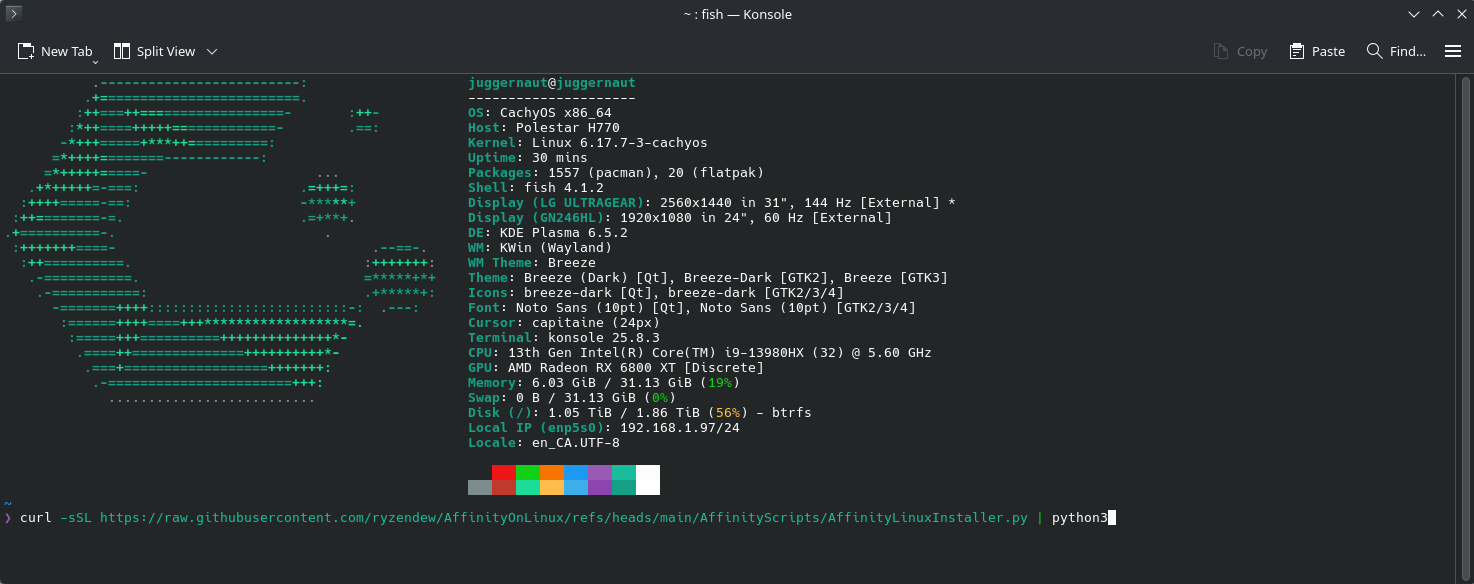Click the Copy toolbar icon
This screenshot has width=1474, height=584.
[x=1221, y=51]
